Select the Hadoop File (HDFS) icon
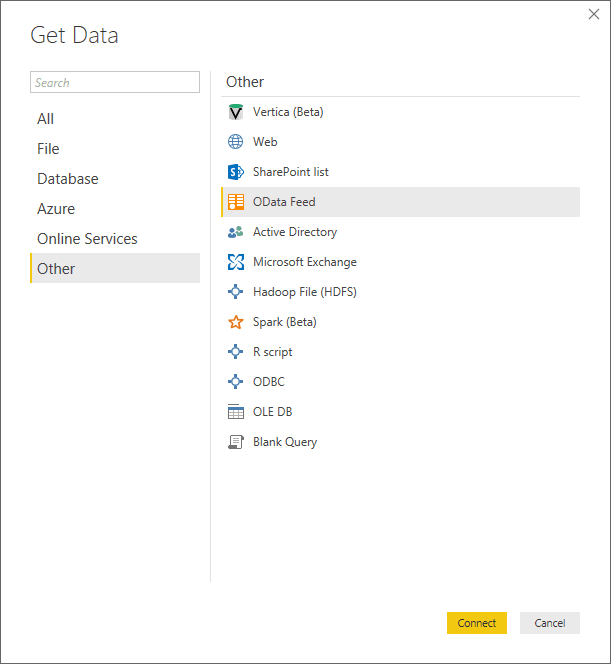The image size is (611, 664). 235,292
